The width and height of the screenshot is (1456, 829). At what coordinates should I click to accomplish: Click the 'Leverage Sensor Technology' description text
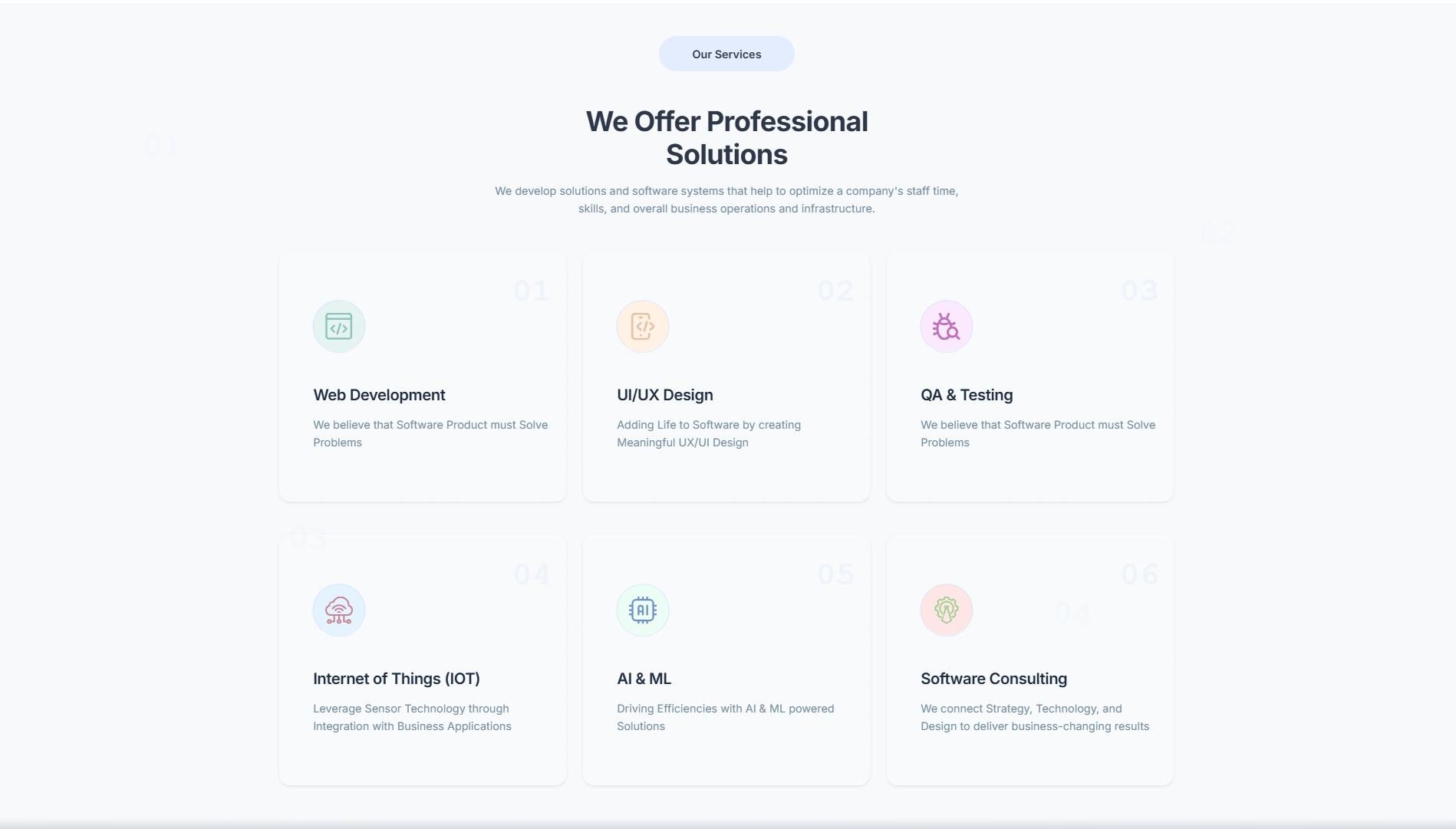click(x=411, y=718)
